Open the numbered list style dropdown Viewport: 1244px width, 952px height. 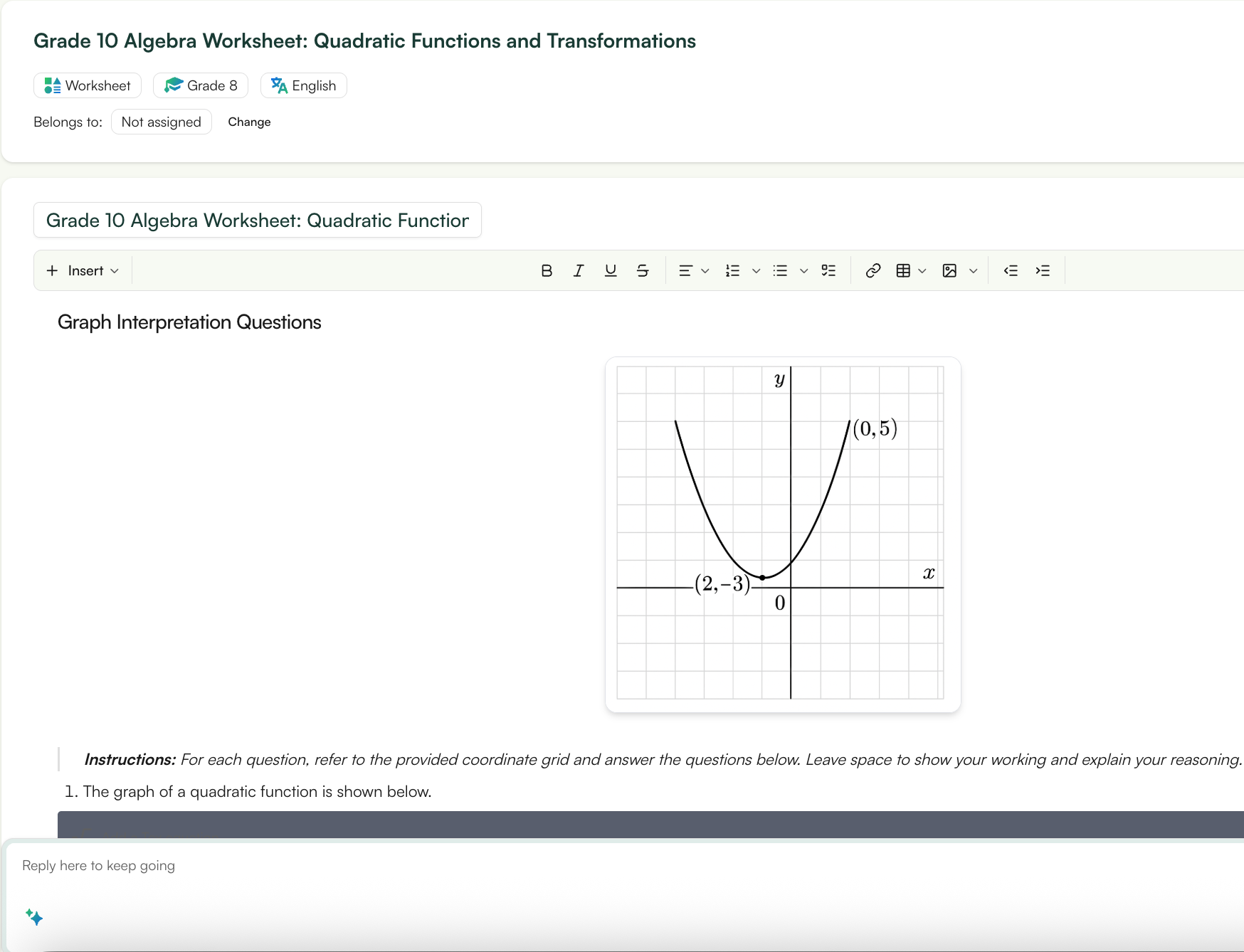click(756, 270)
